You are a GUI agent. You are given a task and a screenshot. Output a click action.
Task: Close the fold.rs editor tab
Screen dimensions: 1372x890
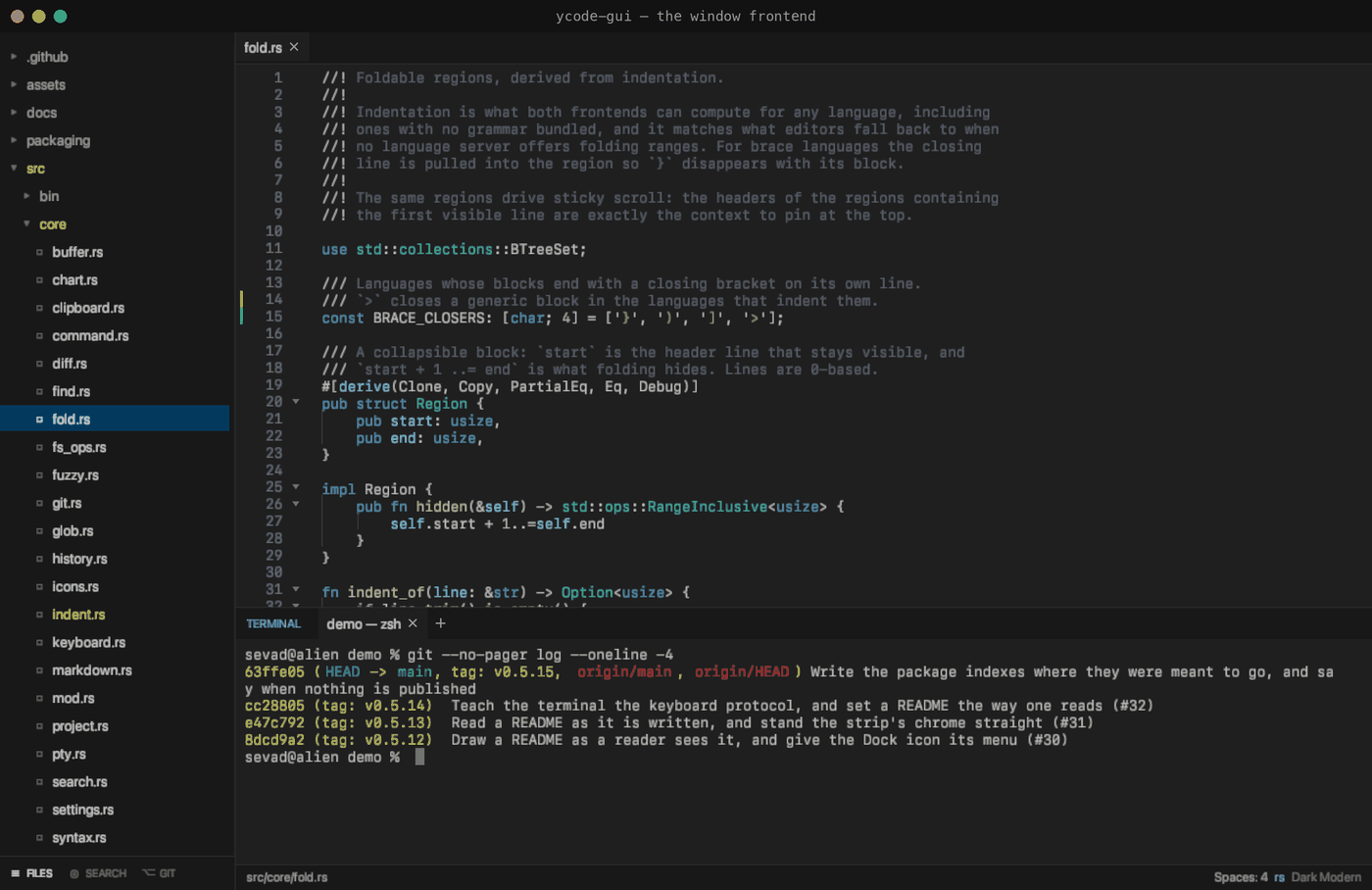(x=294, y=47)
